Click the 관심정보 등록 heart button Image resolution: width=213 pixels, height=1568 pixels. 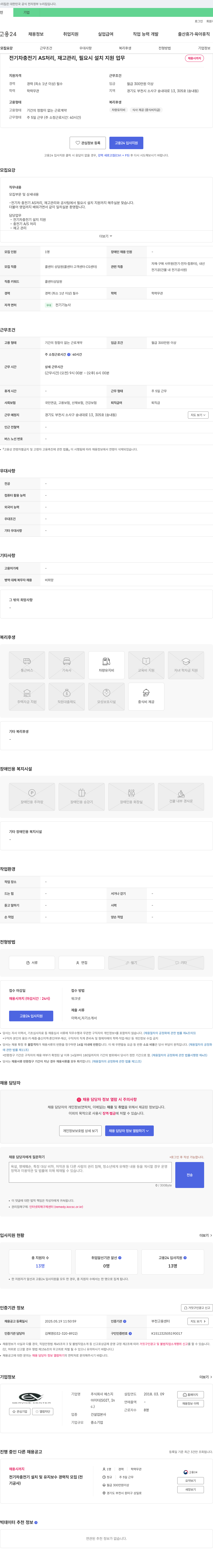coord(88,143)
